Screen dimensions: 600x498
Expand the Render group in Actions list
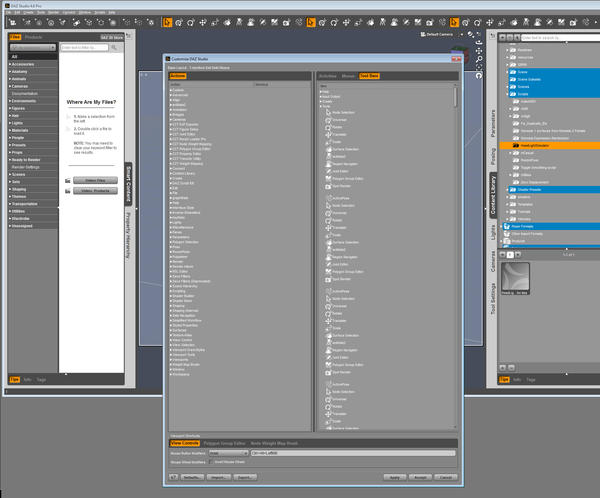[171, 262]
